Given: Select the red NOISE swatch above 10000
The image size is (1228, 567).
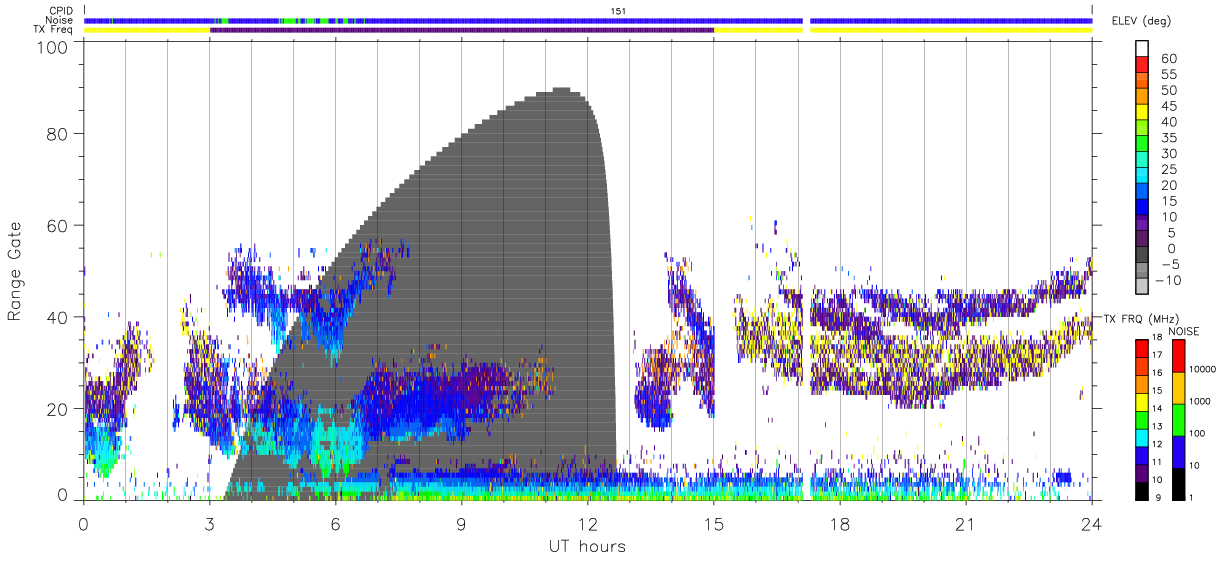Looking at the screenshot, I should 1178,356.
